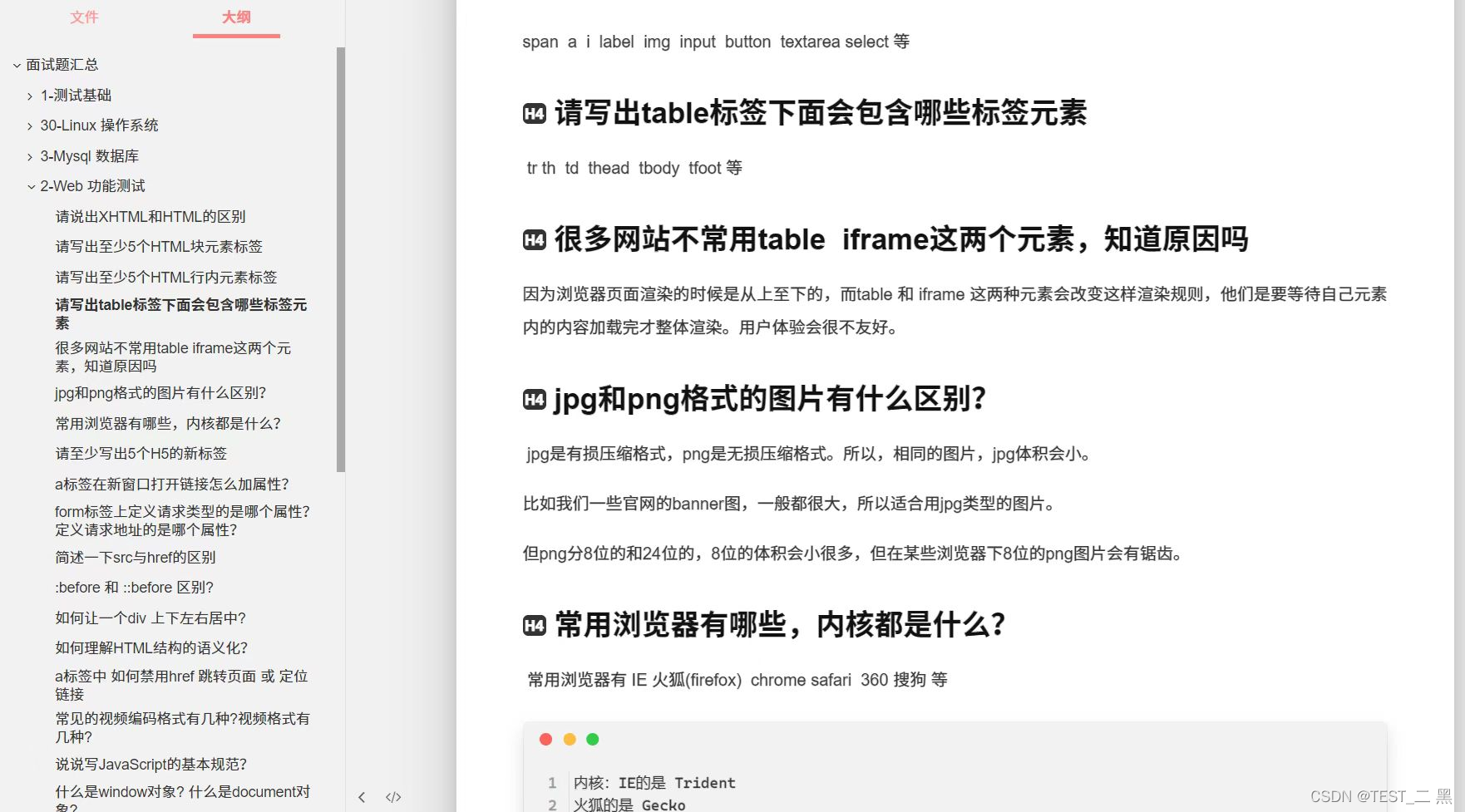Switch to the 文件 tab
The image size is (1465, 812).
[83, 17]
